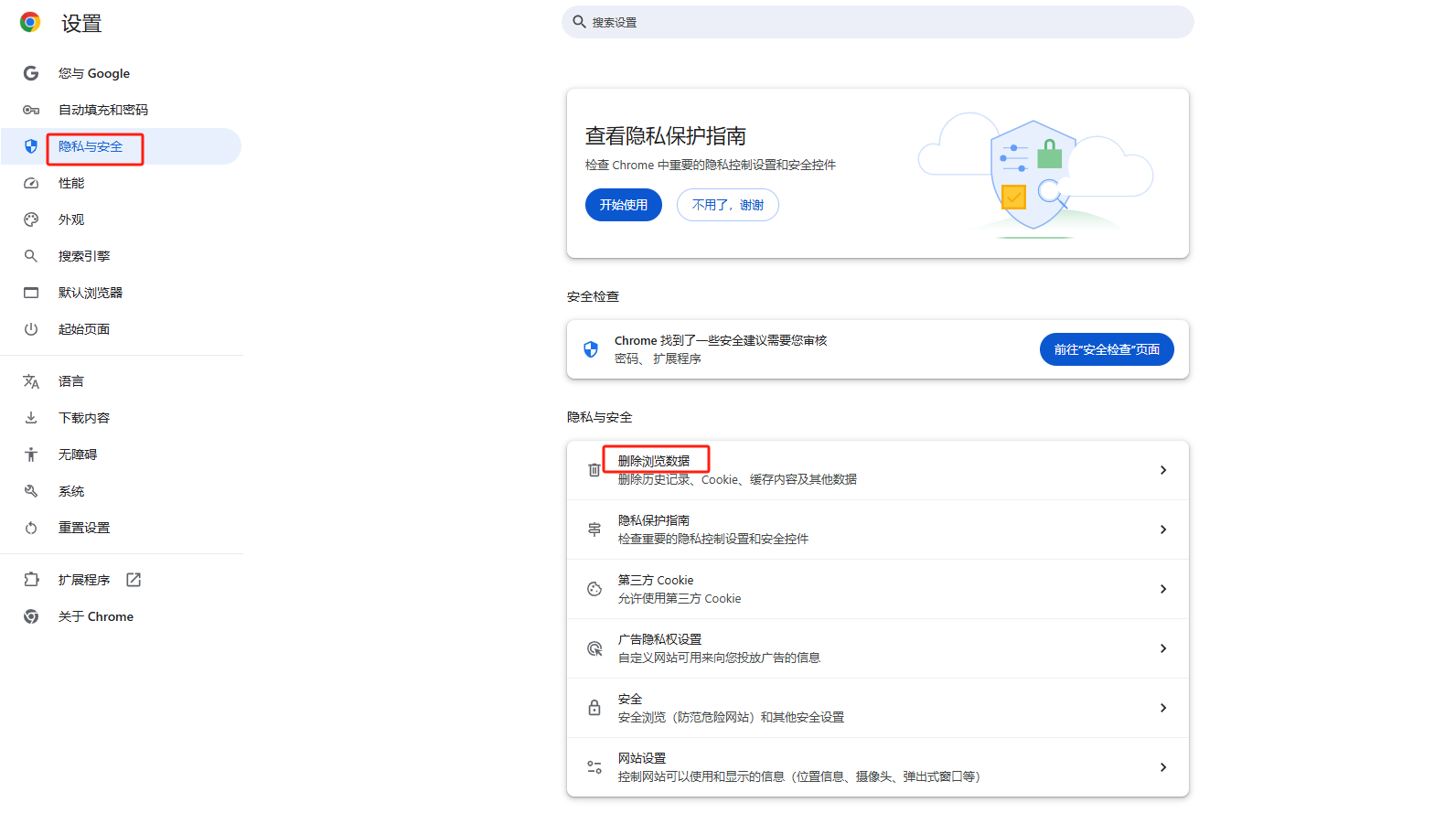Click the 广告隐私权设置 icon
Screen dimensions: 1456x813
click(x=594, y=648)
